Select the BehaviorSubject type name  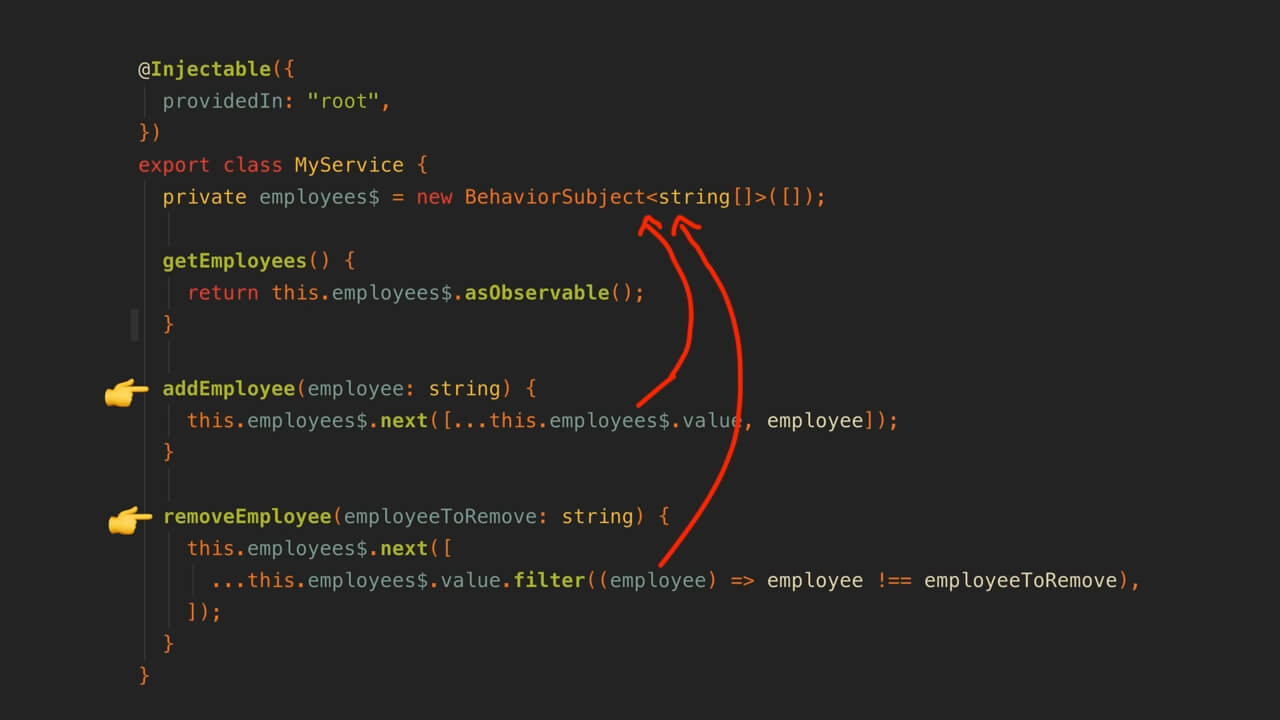pyautogui.click(x=555, y=197)
